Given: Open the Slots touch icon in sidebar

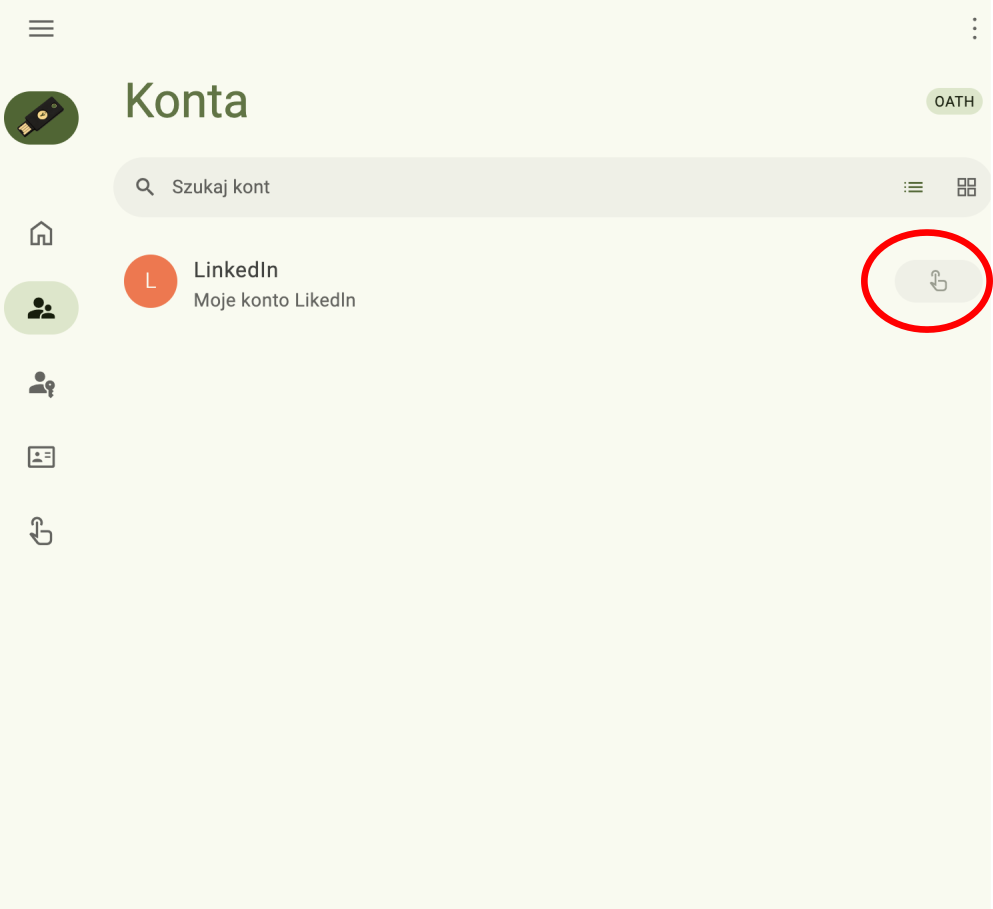Looking at the screenshot, I should click(x=41, y=531).
